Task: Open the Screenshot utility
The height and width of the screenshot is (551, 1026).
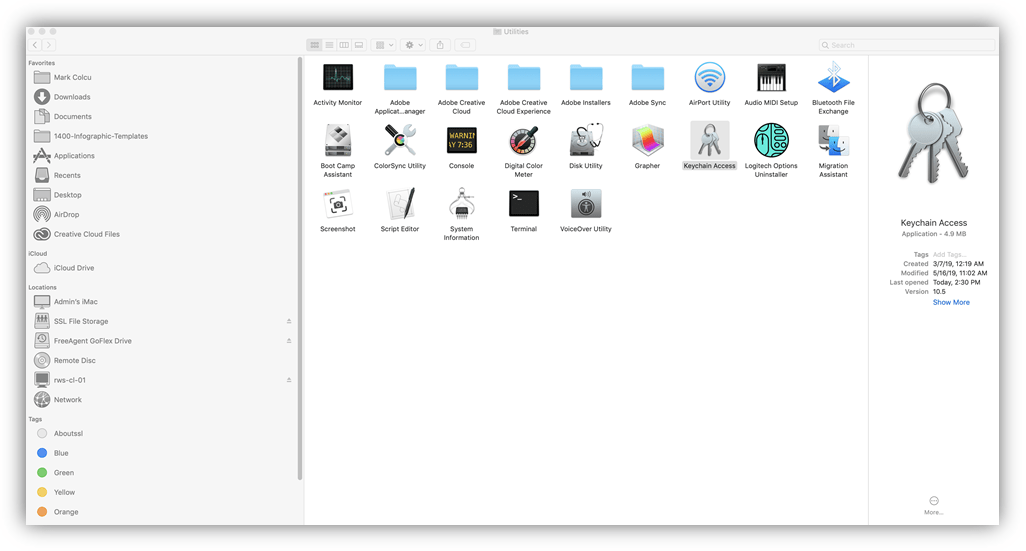Action: [338, 204]
